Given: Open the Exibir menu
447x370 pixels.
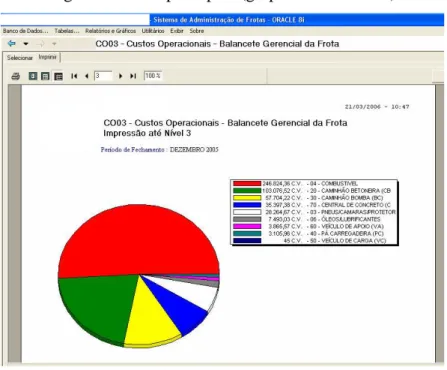Looking at the screenshot, I should (177, 31).
